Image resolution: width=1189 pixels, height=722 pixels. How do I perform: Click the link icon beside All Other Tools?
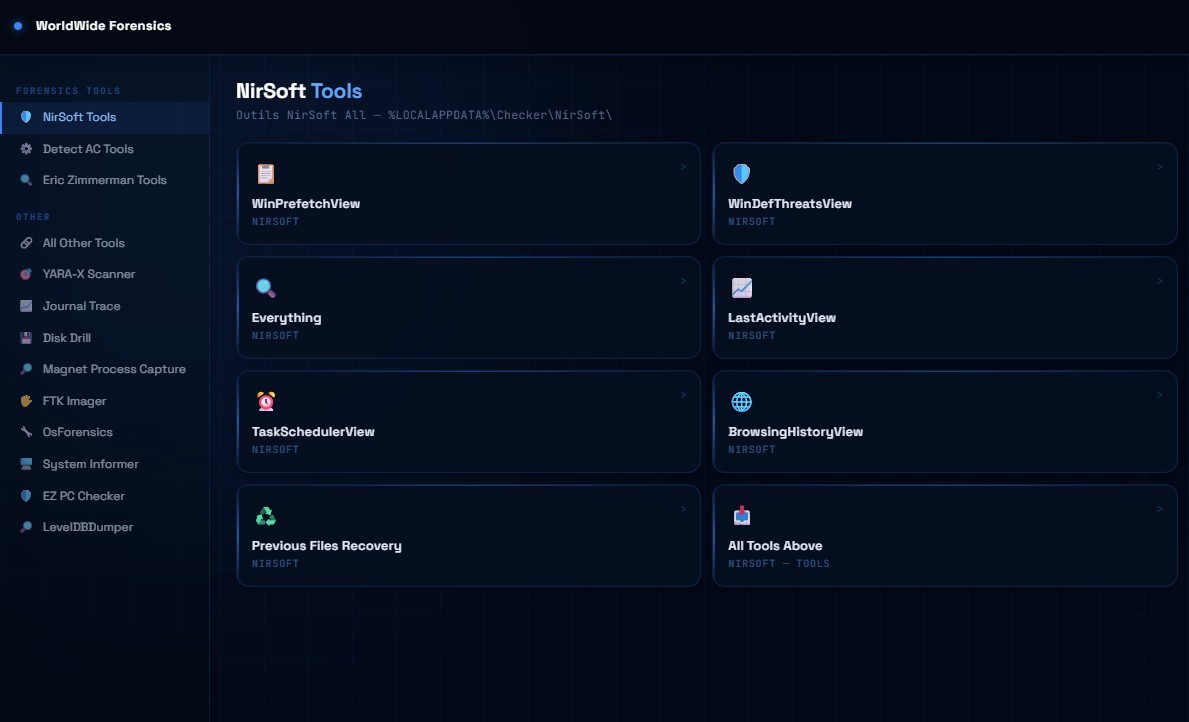pos(26,243)
